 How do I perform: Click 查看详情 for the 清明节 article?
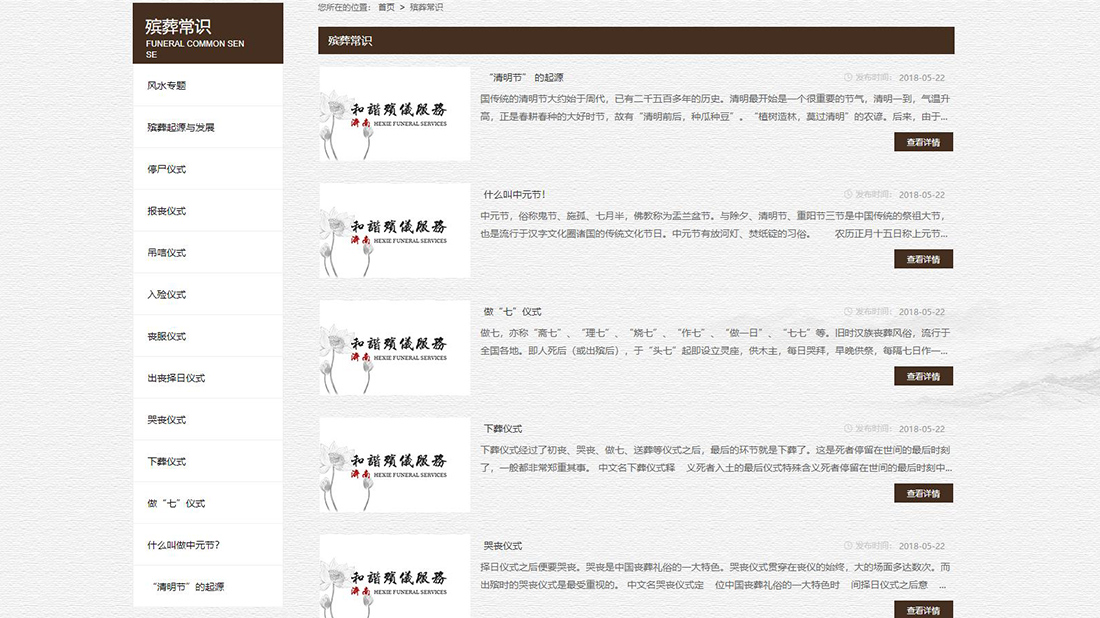(923, 141)
